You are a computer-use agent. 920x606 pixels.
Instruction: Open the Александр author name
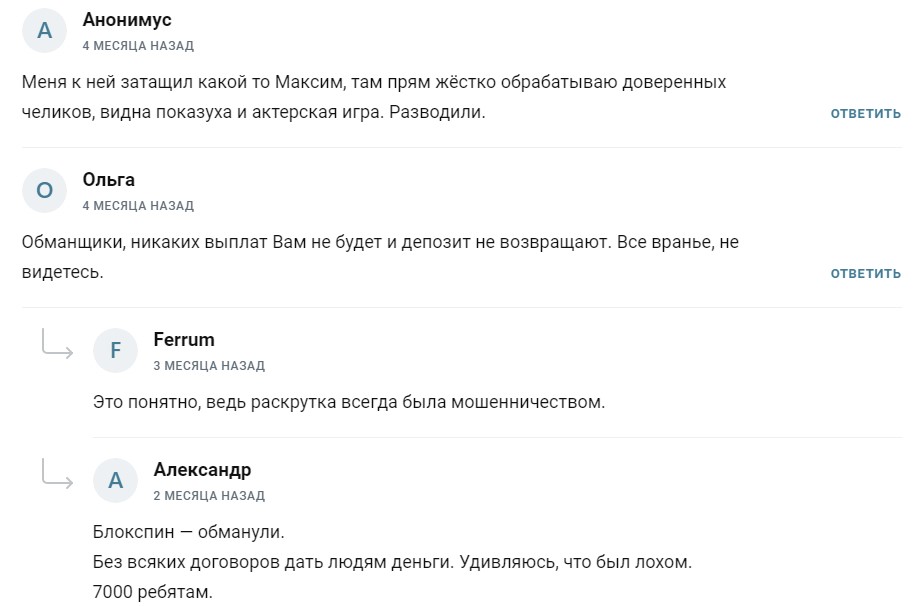[202, 470]
